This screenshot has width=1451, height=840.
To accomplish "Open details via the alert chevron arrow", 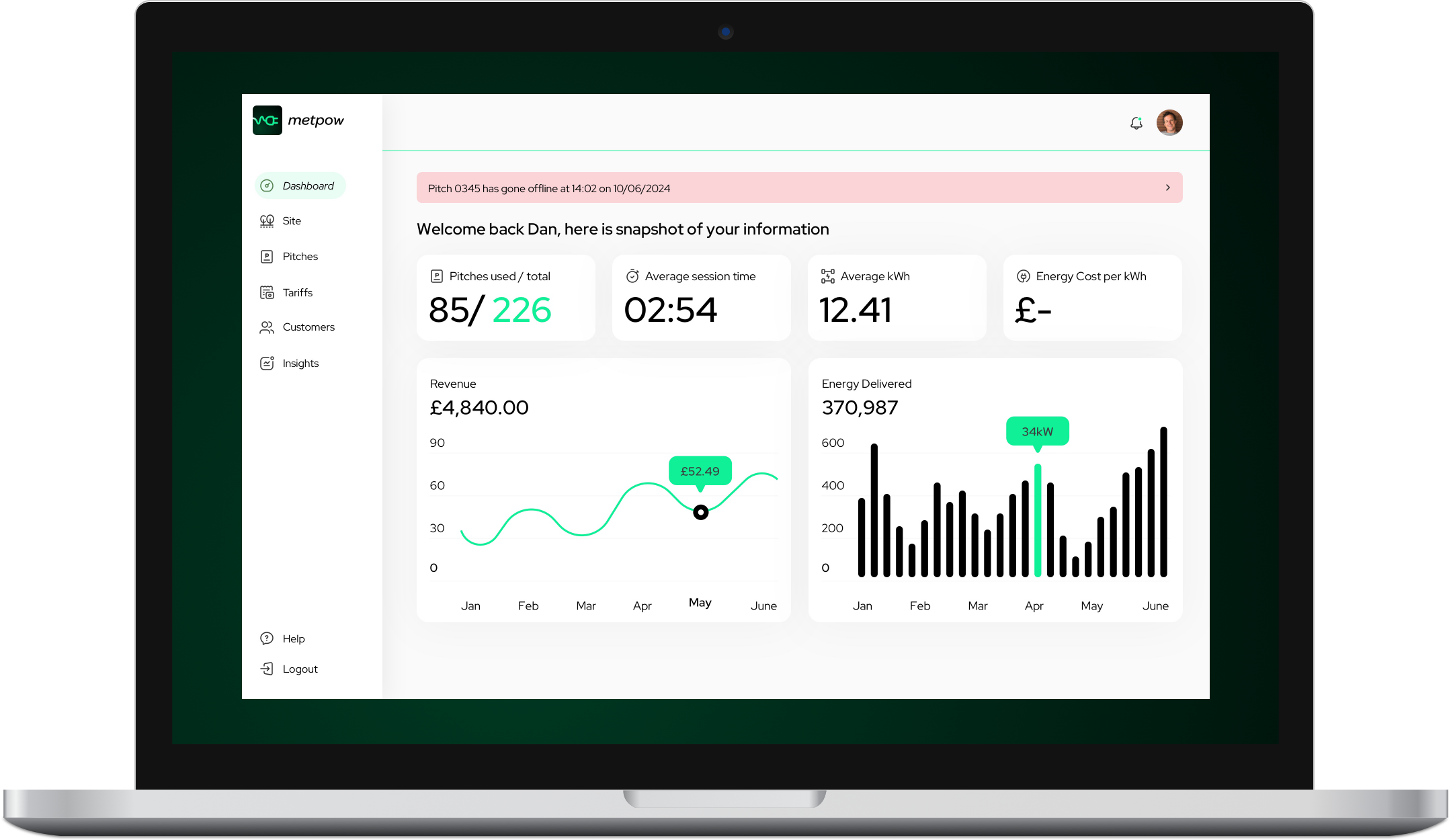I will click(x=1167, y=188).
